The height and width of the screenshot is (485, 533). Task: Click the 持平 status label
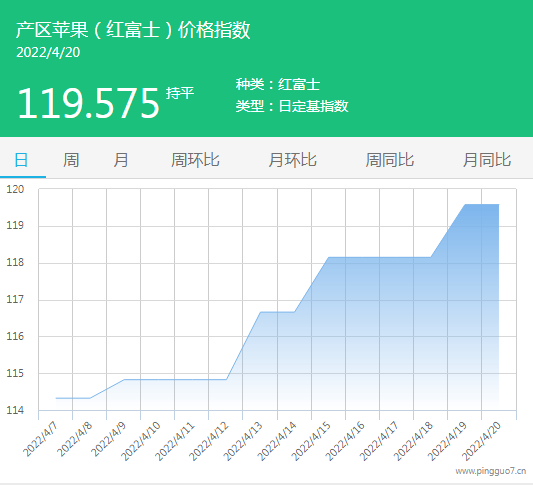[x=180, y=93]
